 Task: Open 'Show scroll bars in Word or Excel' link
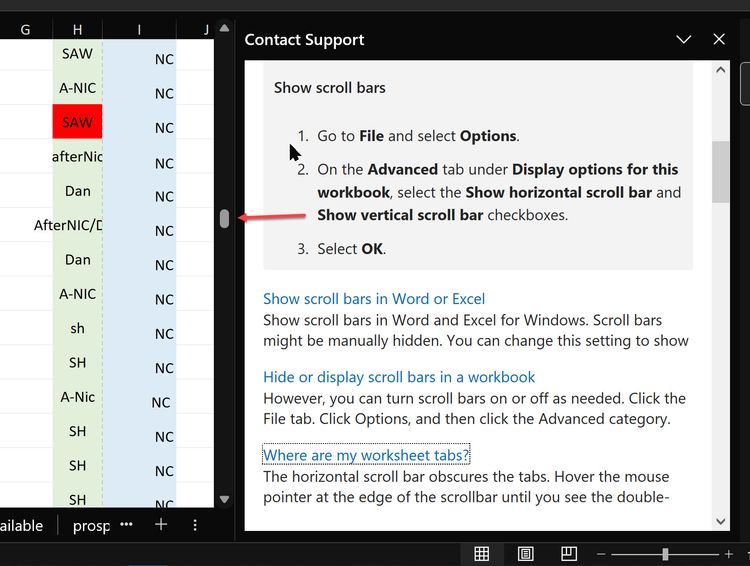(374, 299)
